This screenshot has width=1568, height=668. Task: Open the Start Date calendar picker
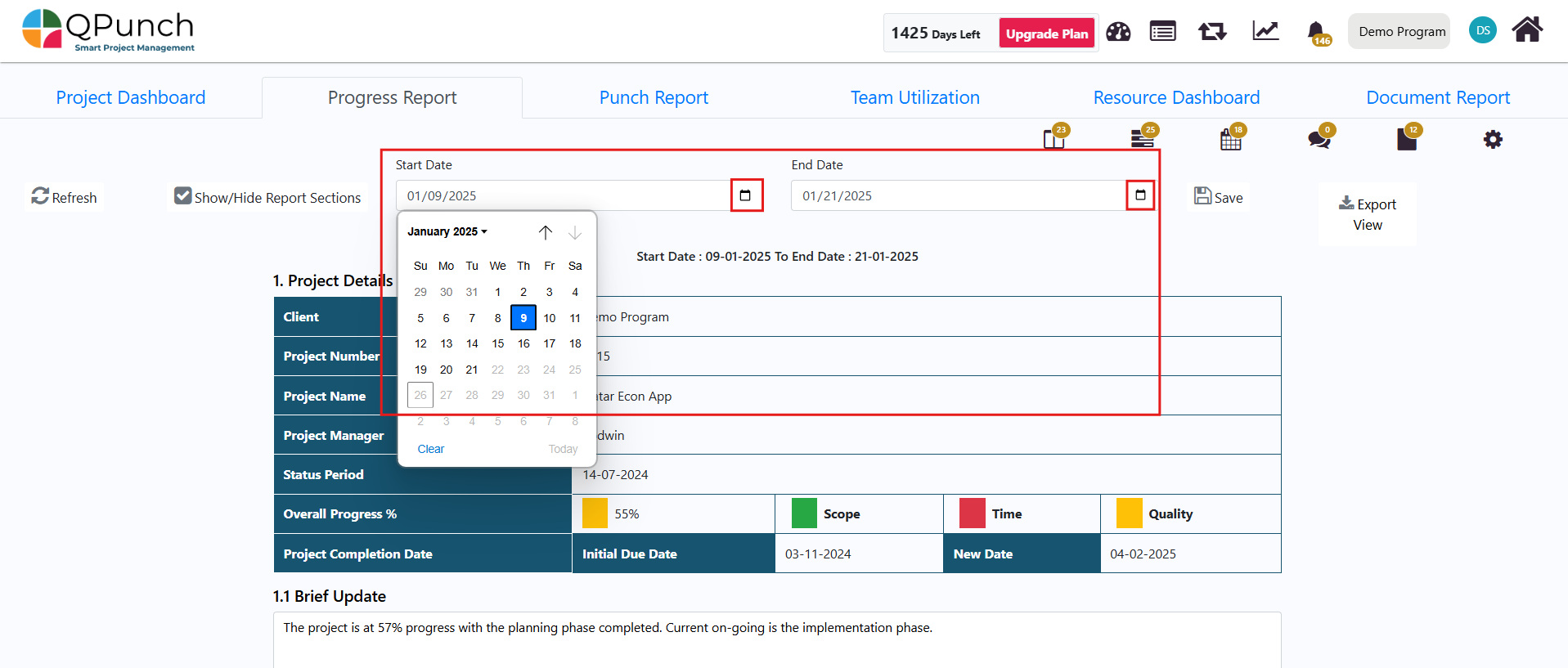746,195
